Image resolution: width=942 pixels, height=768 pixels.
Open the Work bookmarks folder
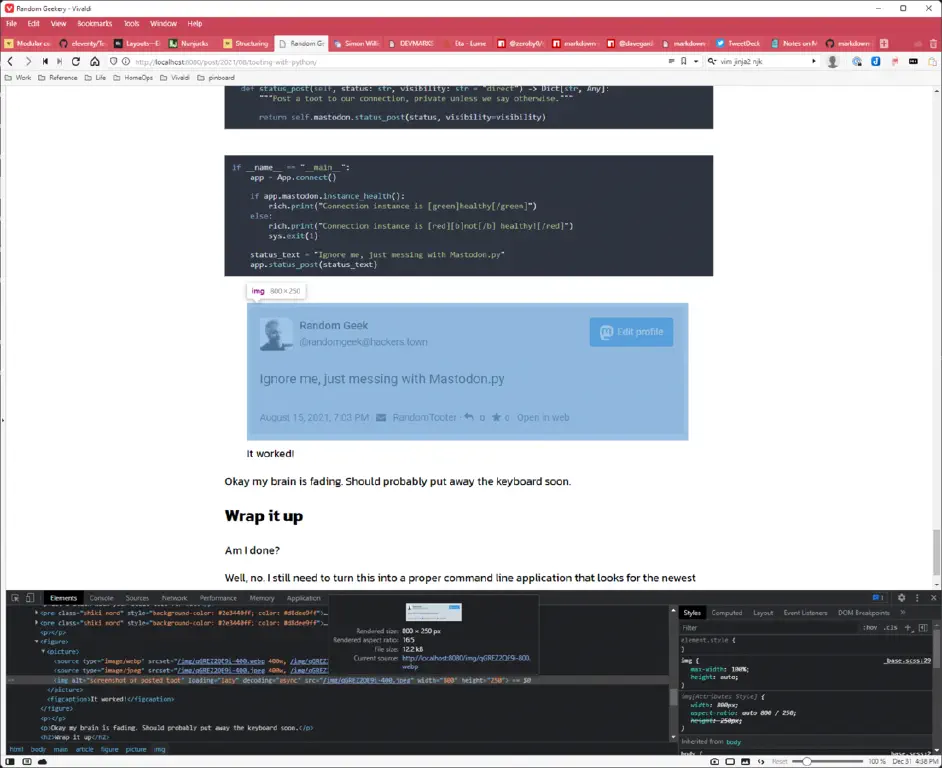(x=17, y=78)
